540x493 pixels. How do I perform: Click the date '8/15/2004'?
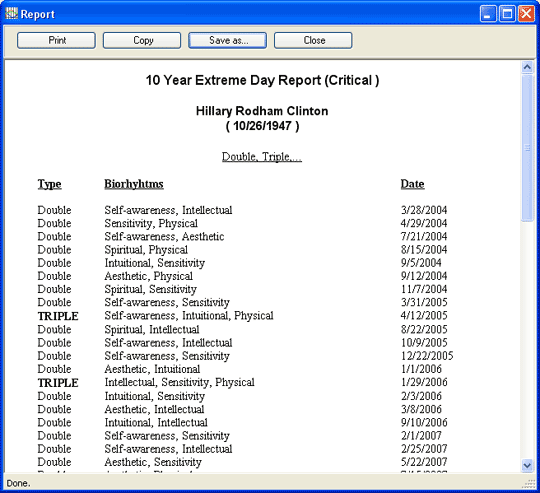tap(424, 250)
